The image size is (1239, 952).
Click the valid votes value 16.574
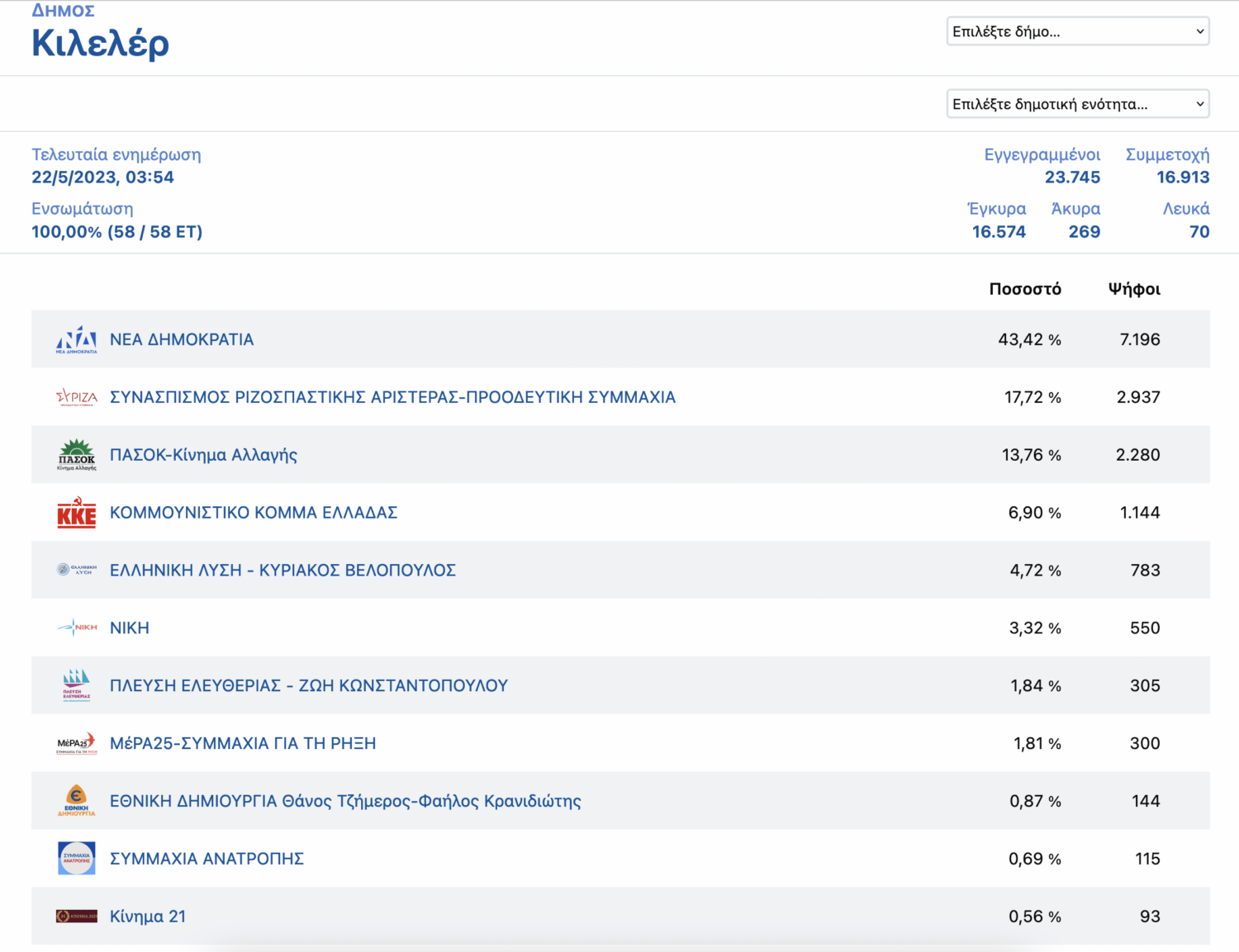point(999,232)
